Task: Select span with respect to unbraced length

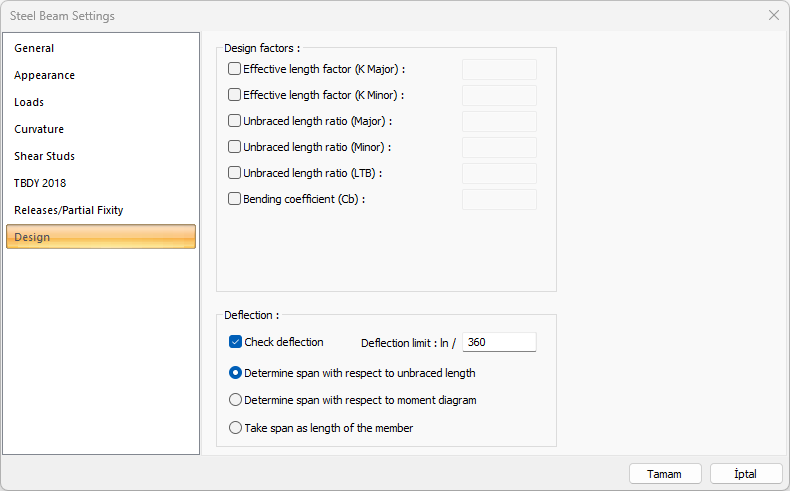Action: [x=236, y=373]
